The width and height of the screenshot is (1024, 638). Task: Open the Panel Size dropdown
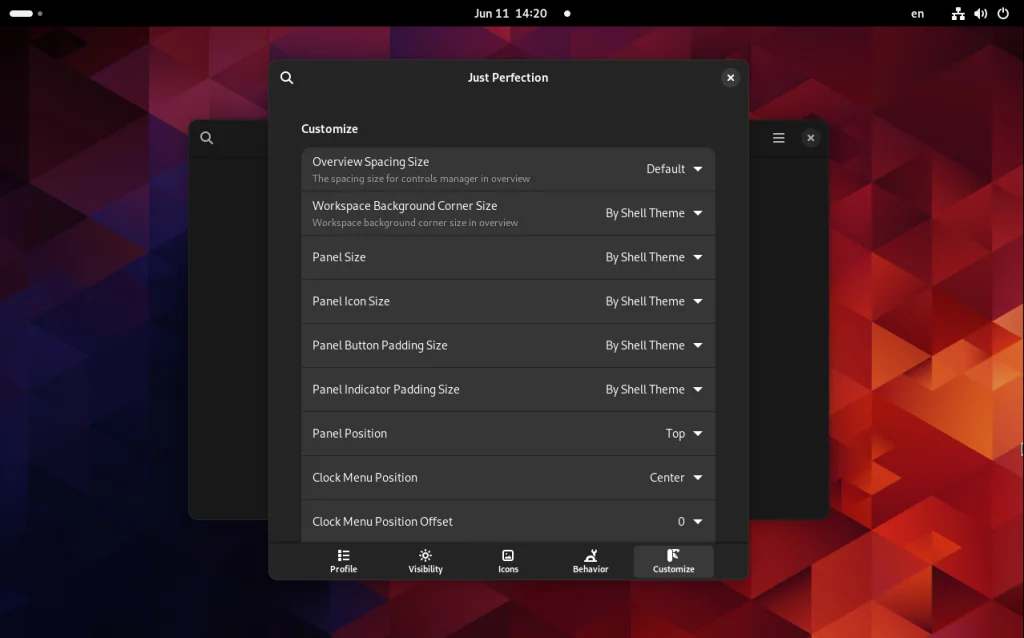pos(654,257)
